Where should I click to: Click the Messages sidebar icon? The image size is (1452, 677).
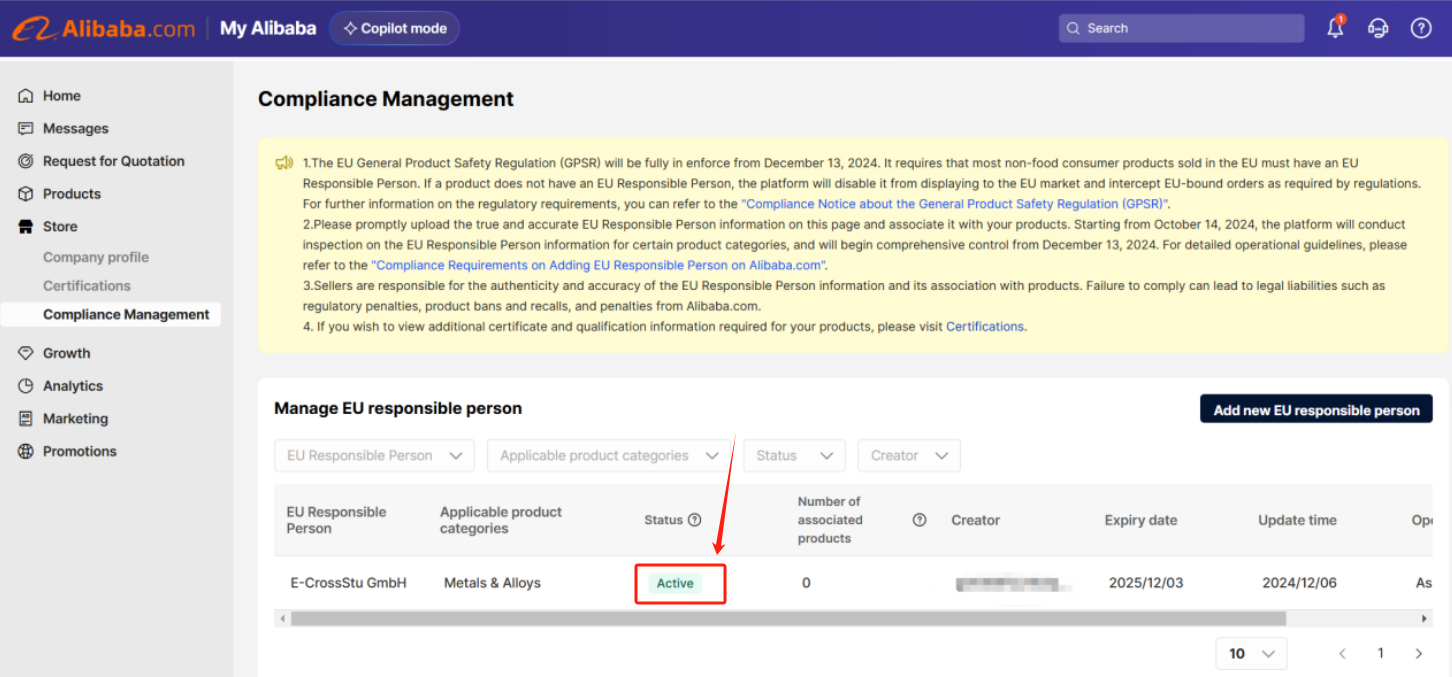(26, 129)
